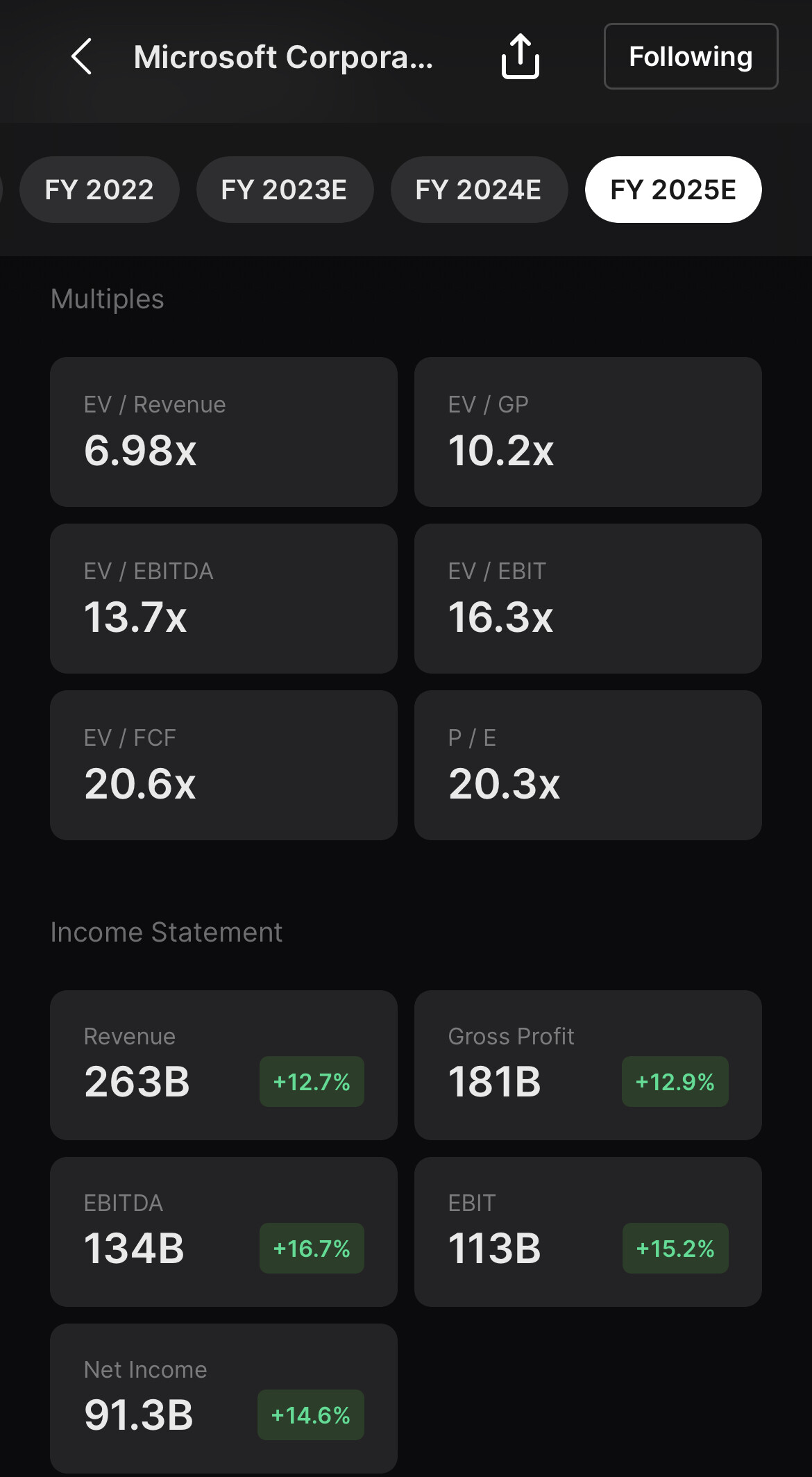The width and height of the screenshot is (812, 1477).
Task: Tap the Income Statement section header
Action: 167,932
